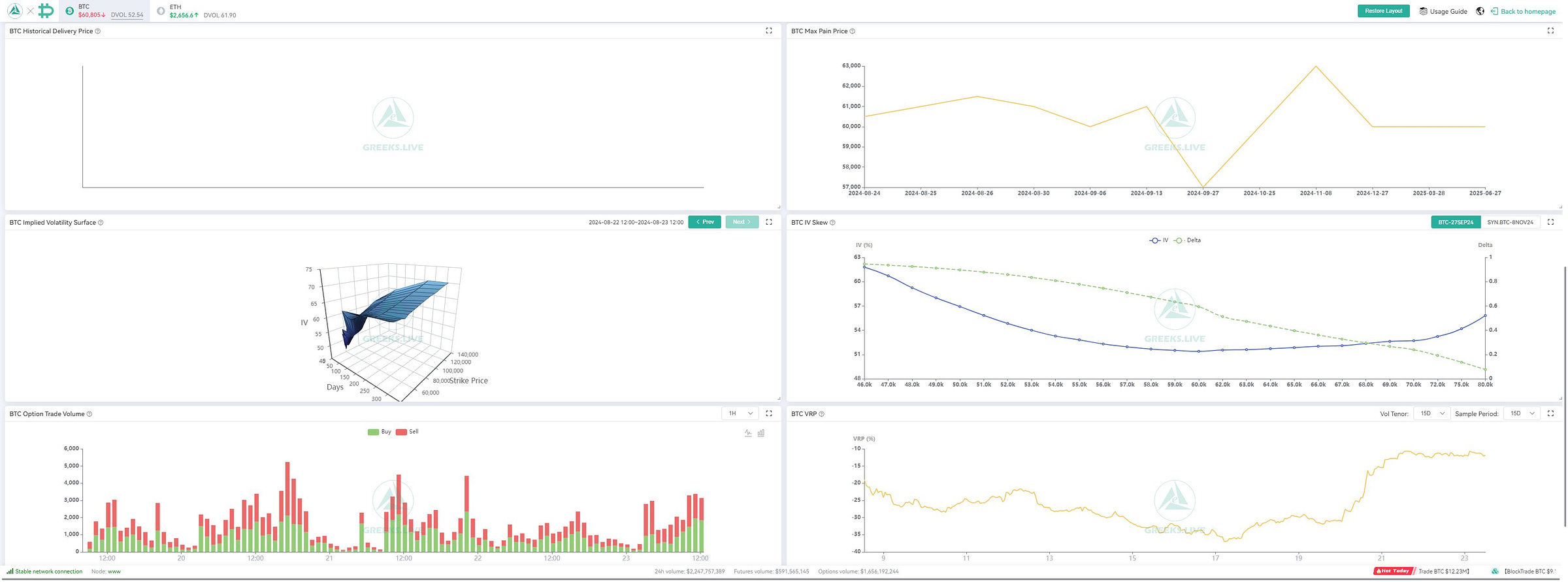Select the ETH ticker tab

click(x=196, y=11)
